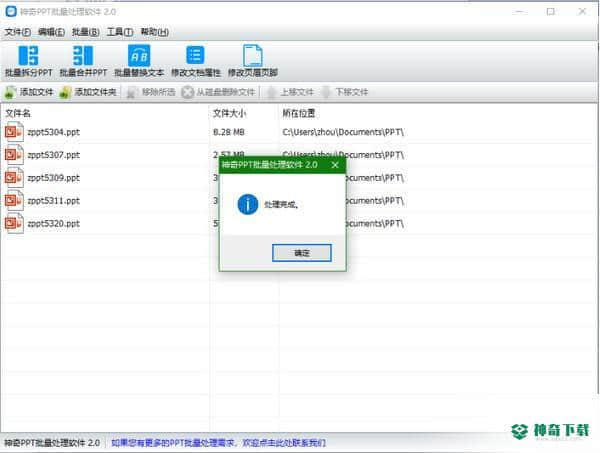Open the 批量(B) menu
Screen dimensions: 600x453
pyautogui.click(x=86, y=32)
